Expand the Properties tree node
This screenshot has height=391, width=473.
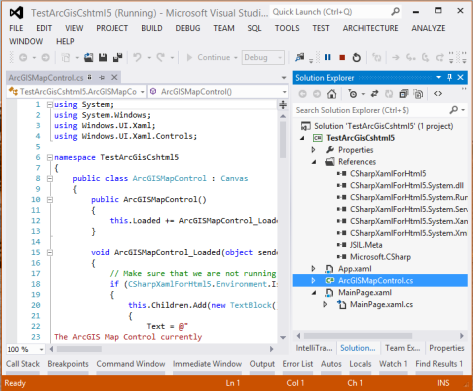click(313, 150)
